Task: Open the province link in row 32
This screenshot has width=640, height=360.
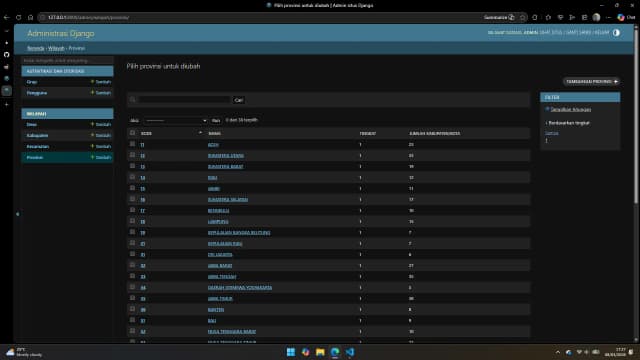Action: pyautogui.click(x=220, y=266)
